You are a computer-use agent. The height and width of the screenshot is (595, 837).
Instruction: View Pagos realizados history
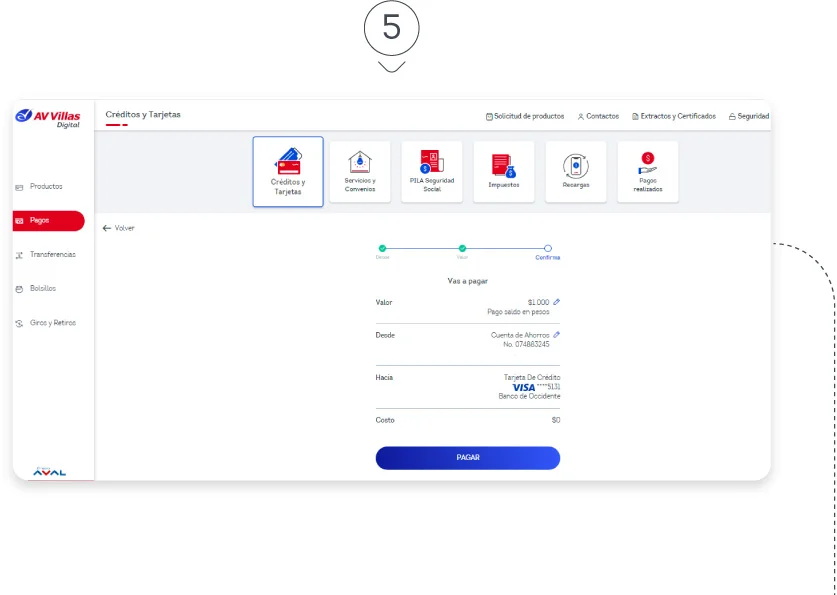coord(648,171)
